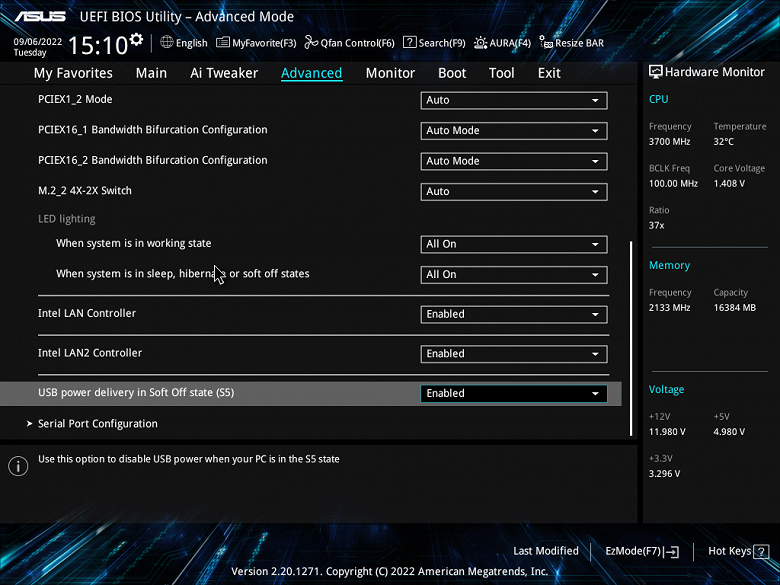
Task: Click the settings list scrollbar
Action: [x=631, y=338]
